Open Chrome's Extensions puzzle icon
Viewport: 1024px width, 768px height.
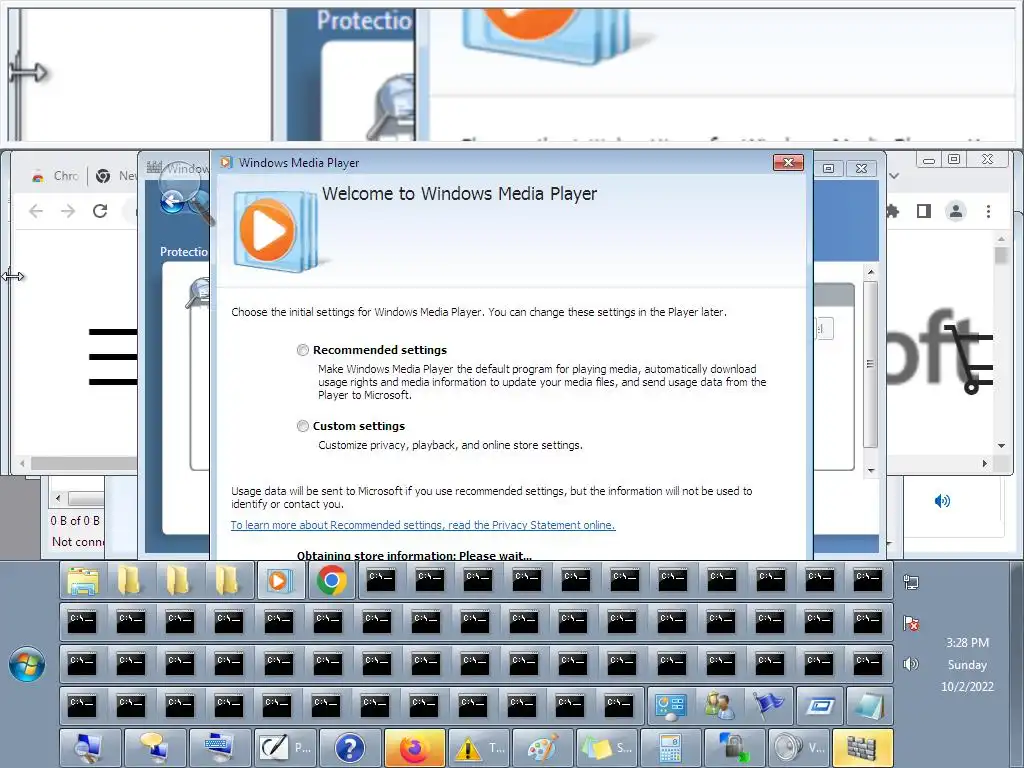click(x=892, y=211)
